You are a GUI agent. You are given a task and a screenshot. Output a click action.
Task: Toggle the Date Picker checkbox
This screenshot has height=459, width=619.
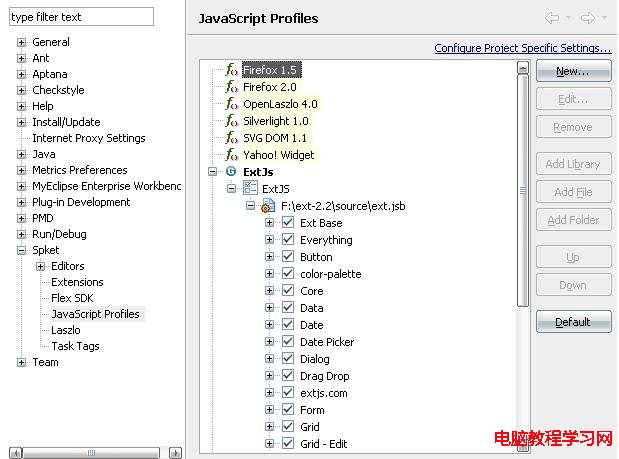click(x=288, y=341)
